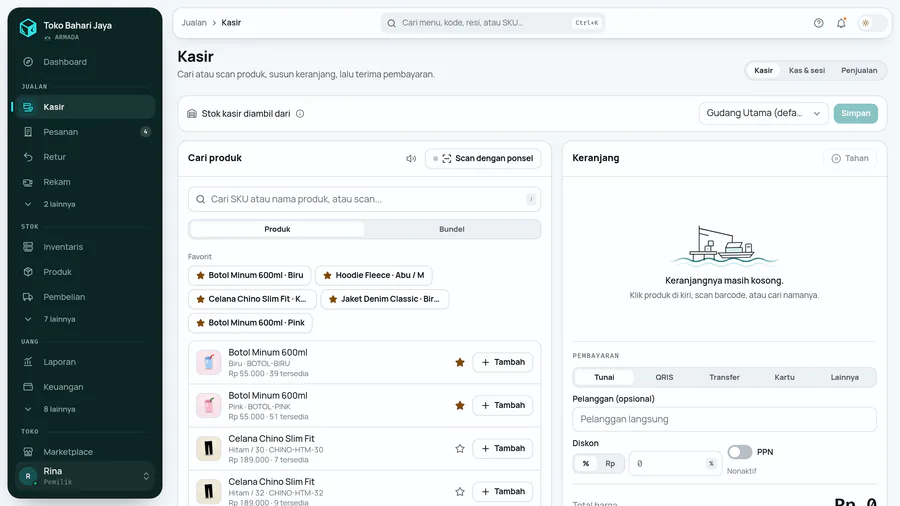
Task: Open the Dashboard compass icon in sidebar
Action: (x=28, y=62)
